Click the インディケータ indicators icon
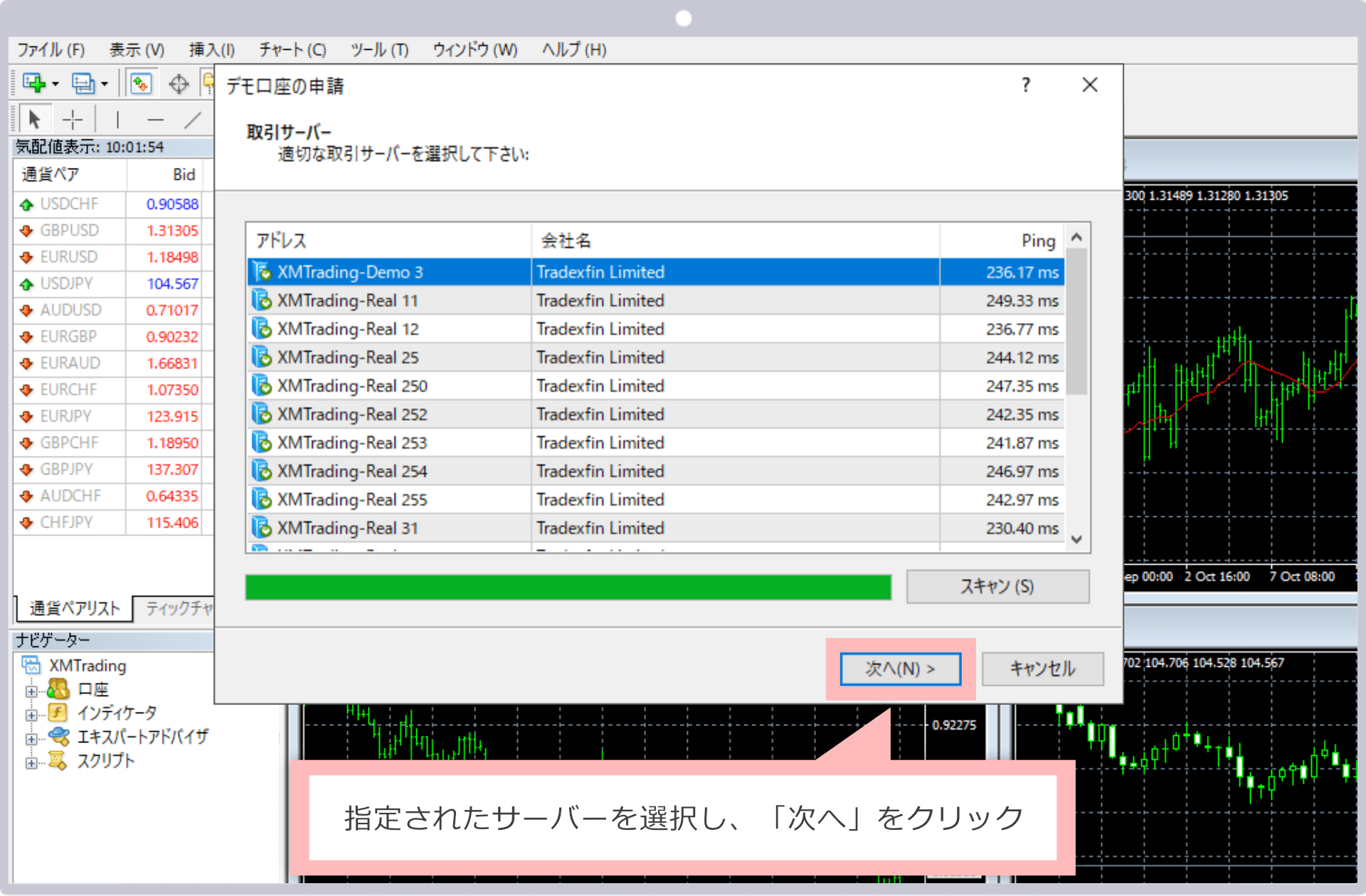This screenshot has height=896, width=1366. point(58,713)
